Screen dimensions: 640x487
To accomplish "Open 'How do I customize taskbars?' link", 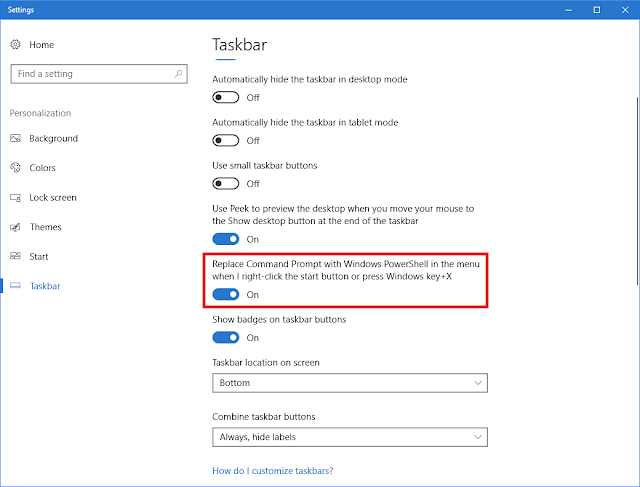I will point(273,470).
